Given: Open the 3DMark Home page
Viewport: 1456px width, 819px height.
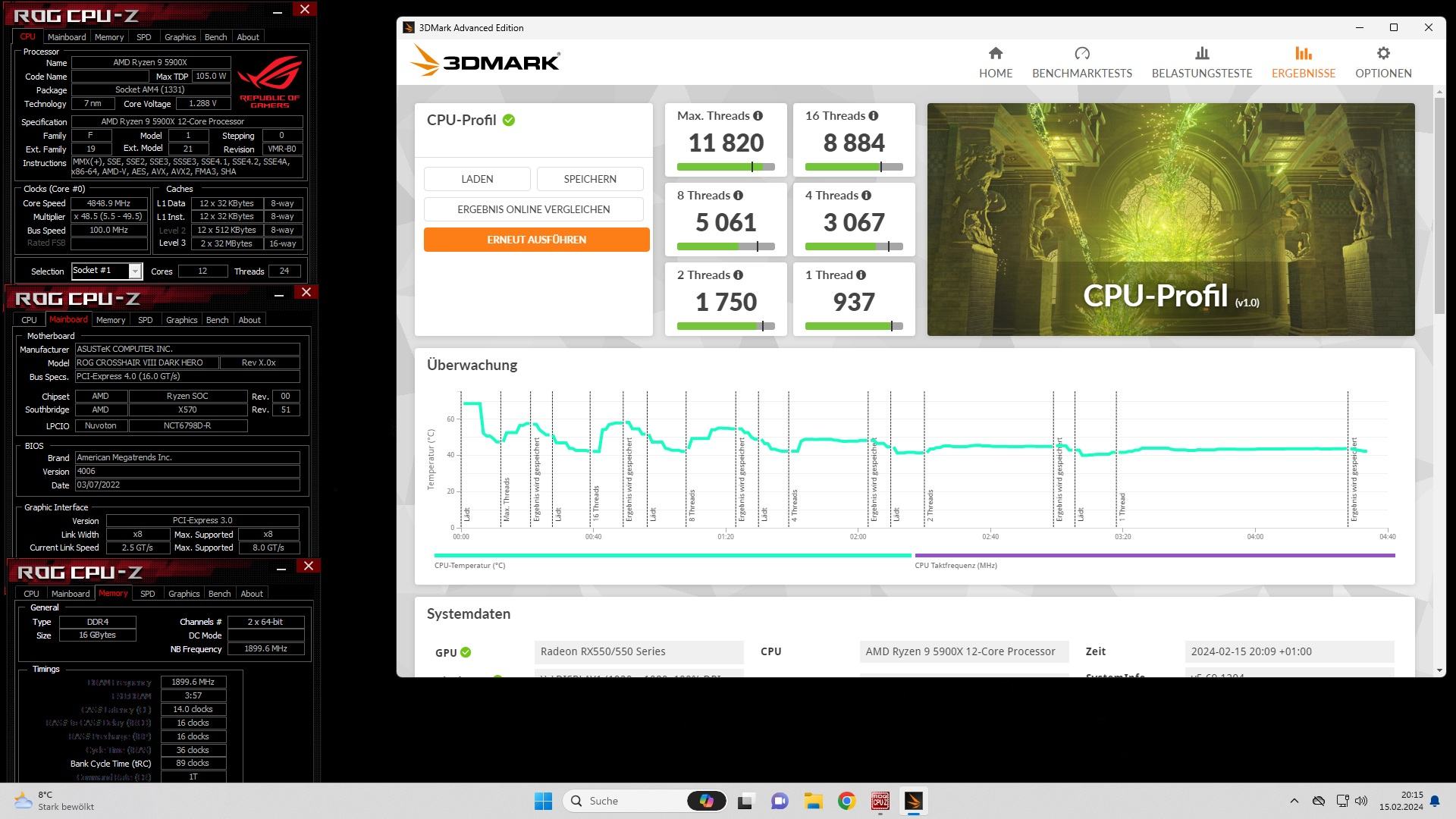Looking at the screenshot, I should click(x=995, y=62).
